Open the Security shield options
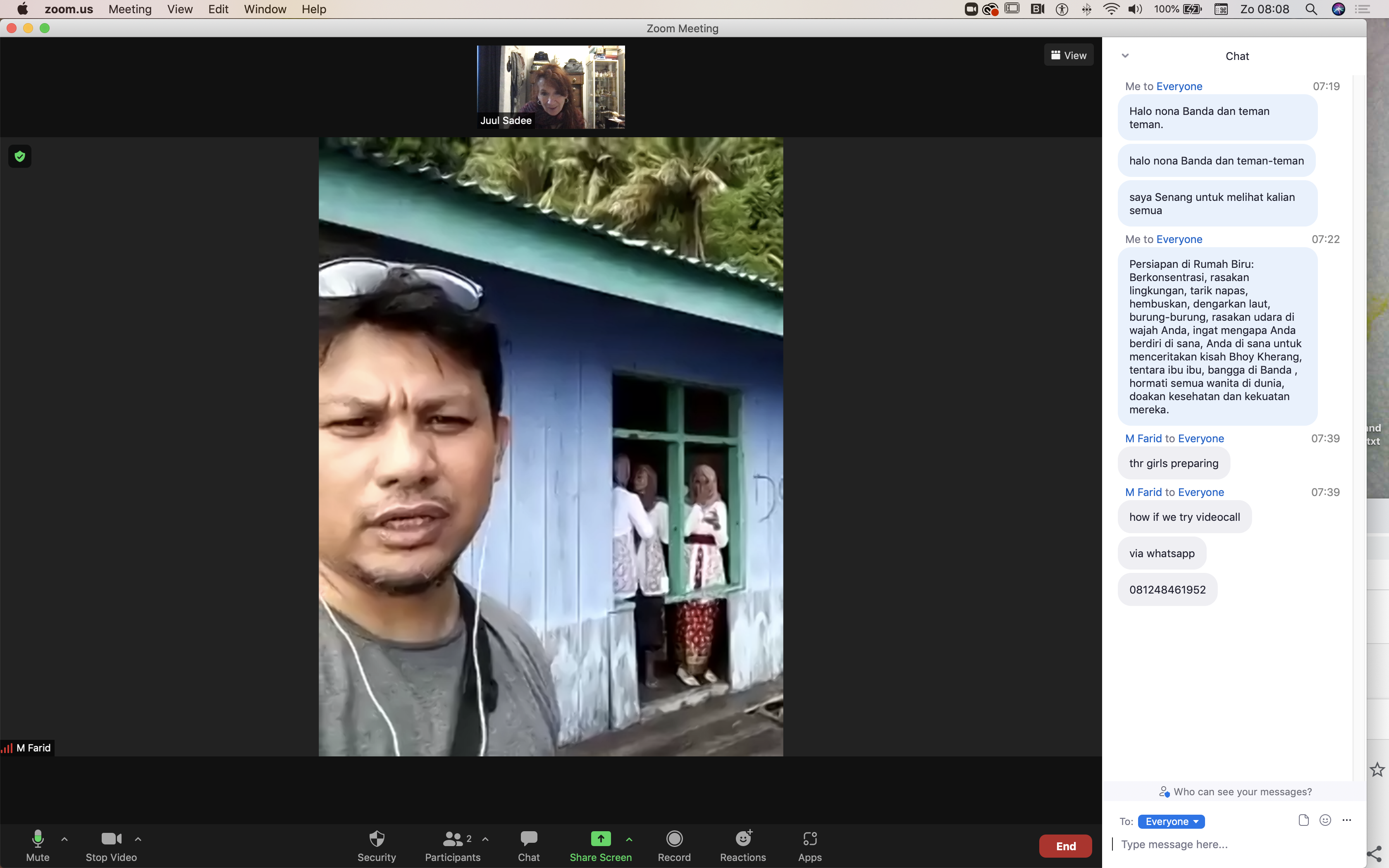This screenshot has width=1389, height=868. [x=377, y=845]
